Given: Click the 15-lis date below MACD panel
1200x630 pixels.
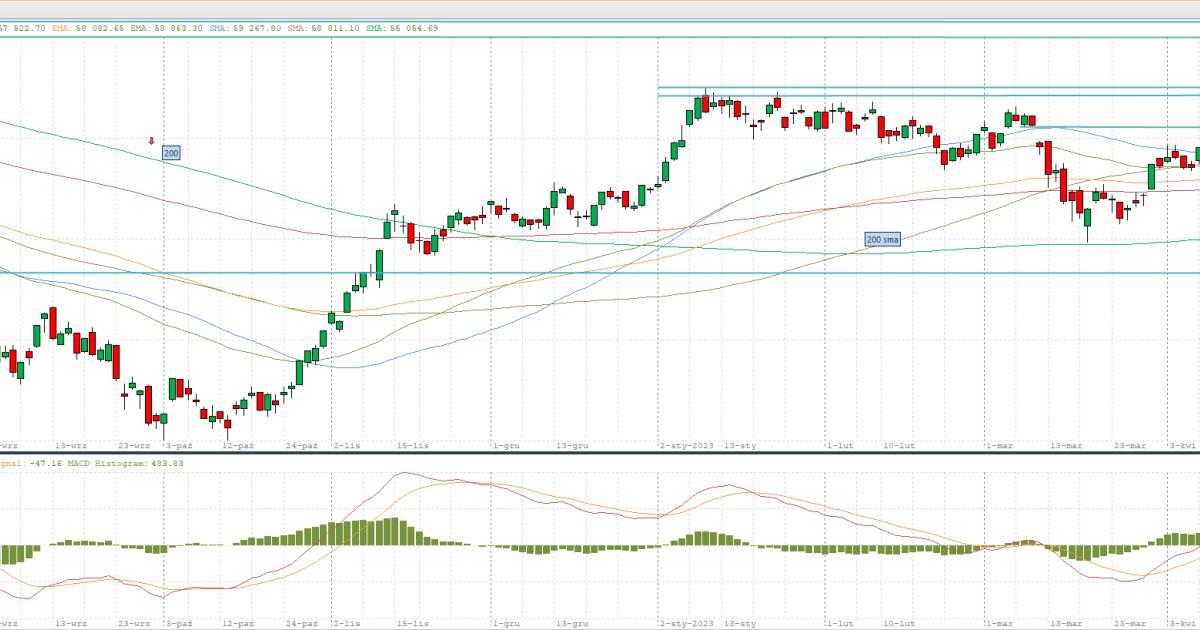Looking at the screenshot, I should pos(413,623).
